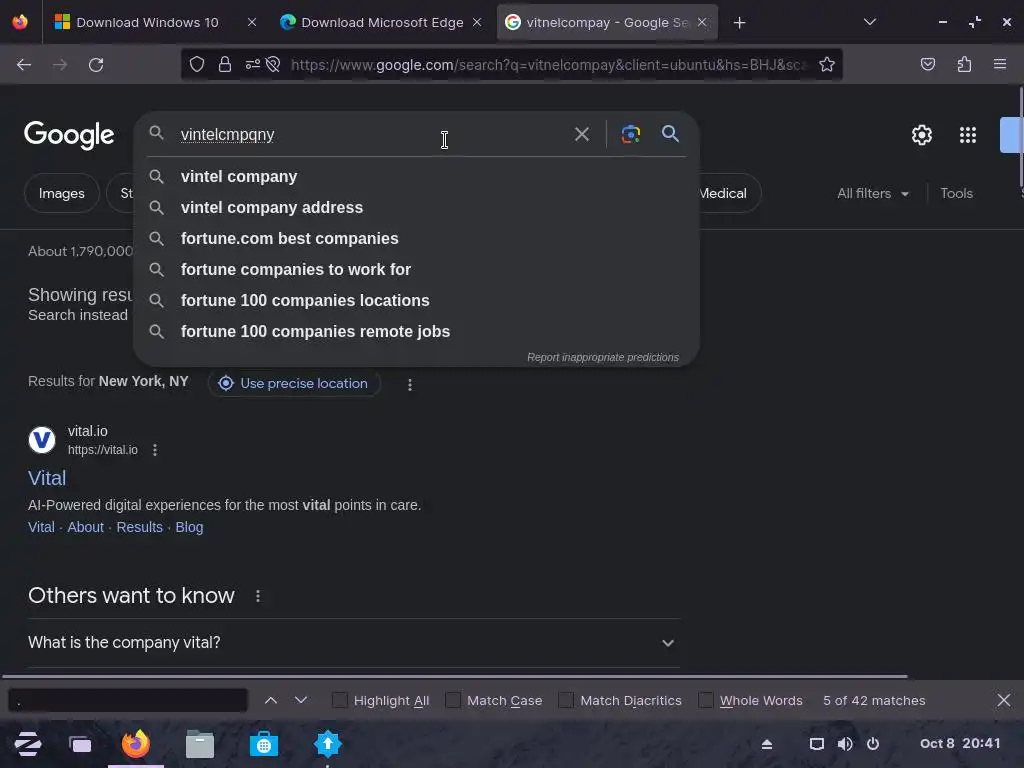The image size is (1024, 768).
Task: Open site permissions icon in address bar
Action: pyautogui.click(x=253, y=64)
